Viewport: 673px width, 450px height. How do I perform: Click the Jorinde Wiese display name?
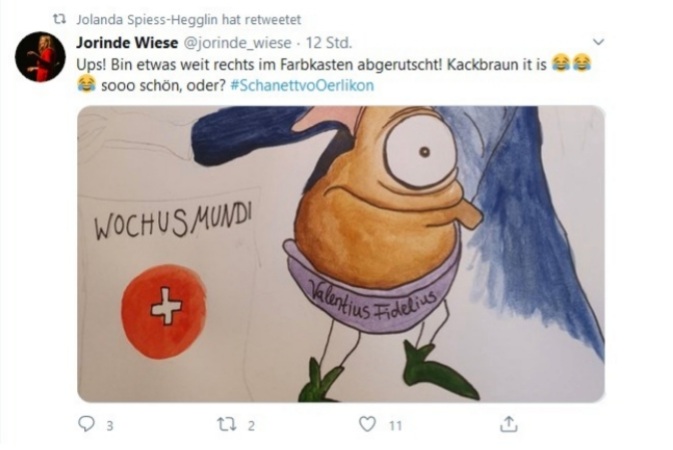(x=127, y=43)
